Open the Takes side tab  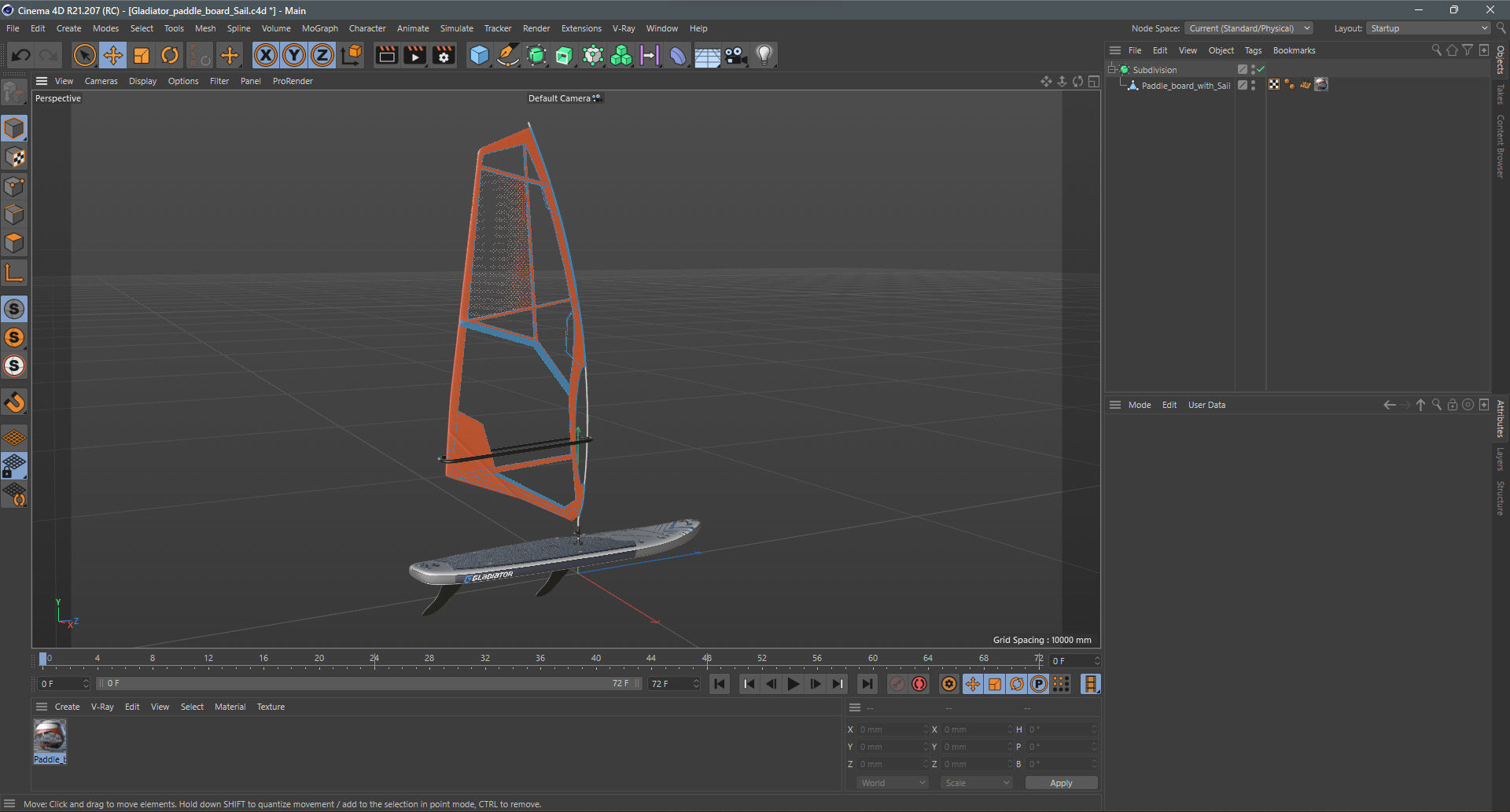point(1501,94)
